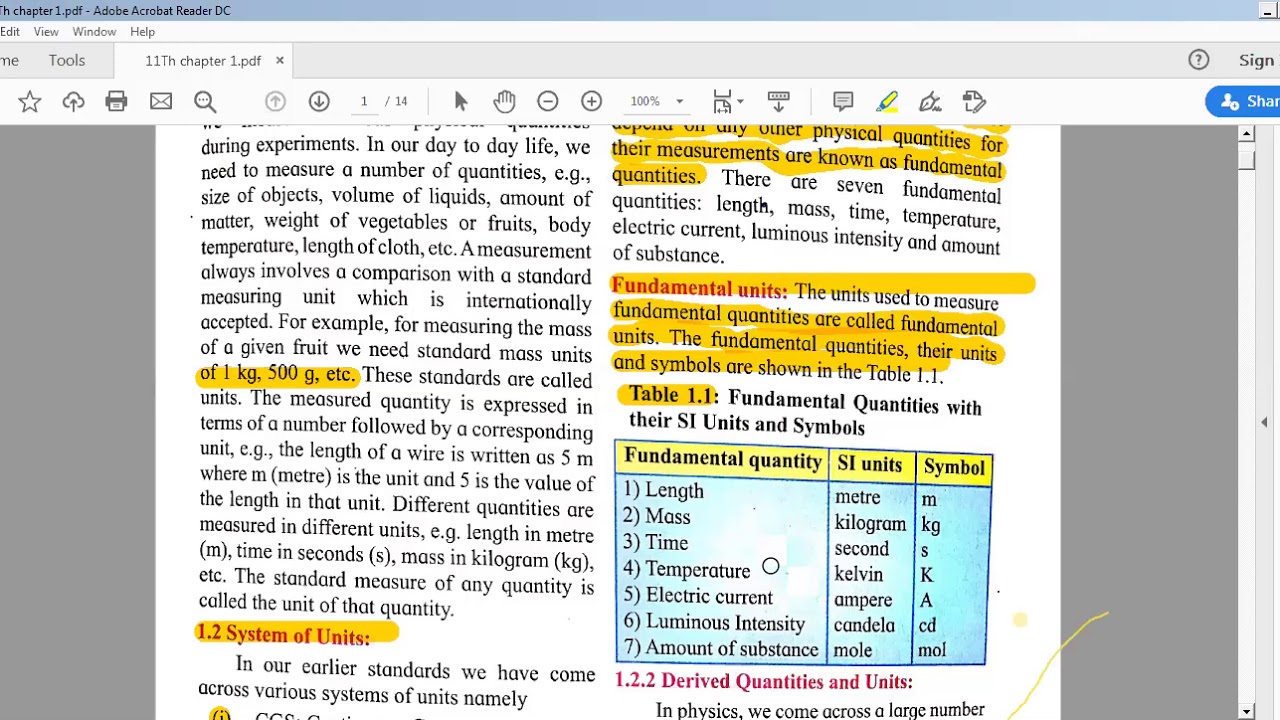Click the 'metre' unit cell

tap(858, 497)
